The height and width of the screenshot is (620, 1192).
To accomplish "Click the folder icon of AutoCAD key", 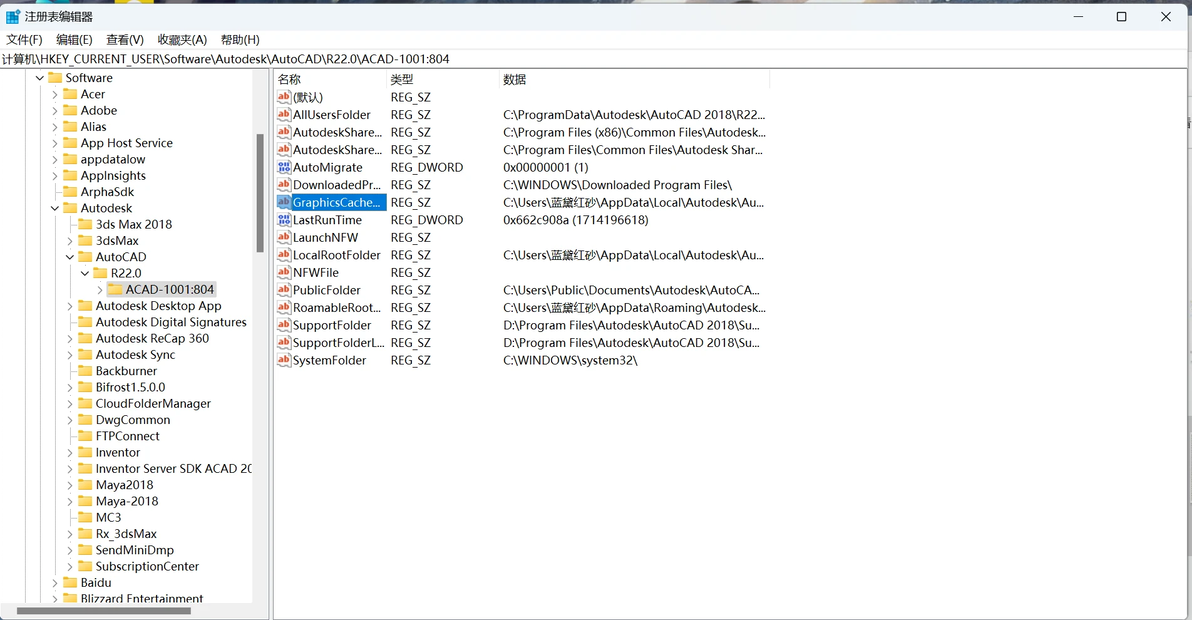I will pyautogui.click(x=85, y=257).
